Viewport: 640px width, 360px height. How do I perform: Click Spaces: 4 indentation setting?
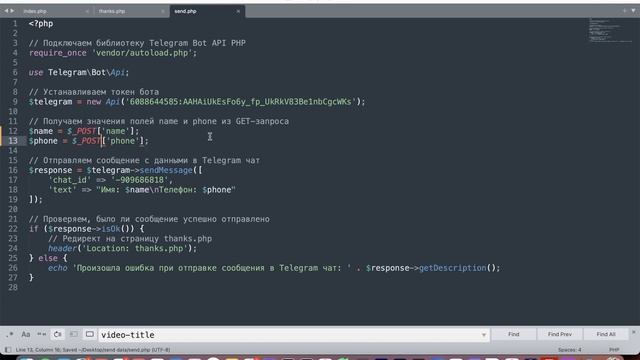pos(569,350)
